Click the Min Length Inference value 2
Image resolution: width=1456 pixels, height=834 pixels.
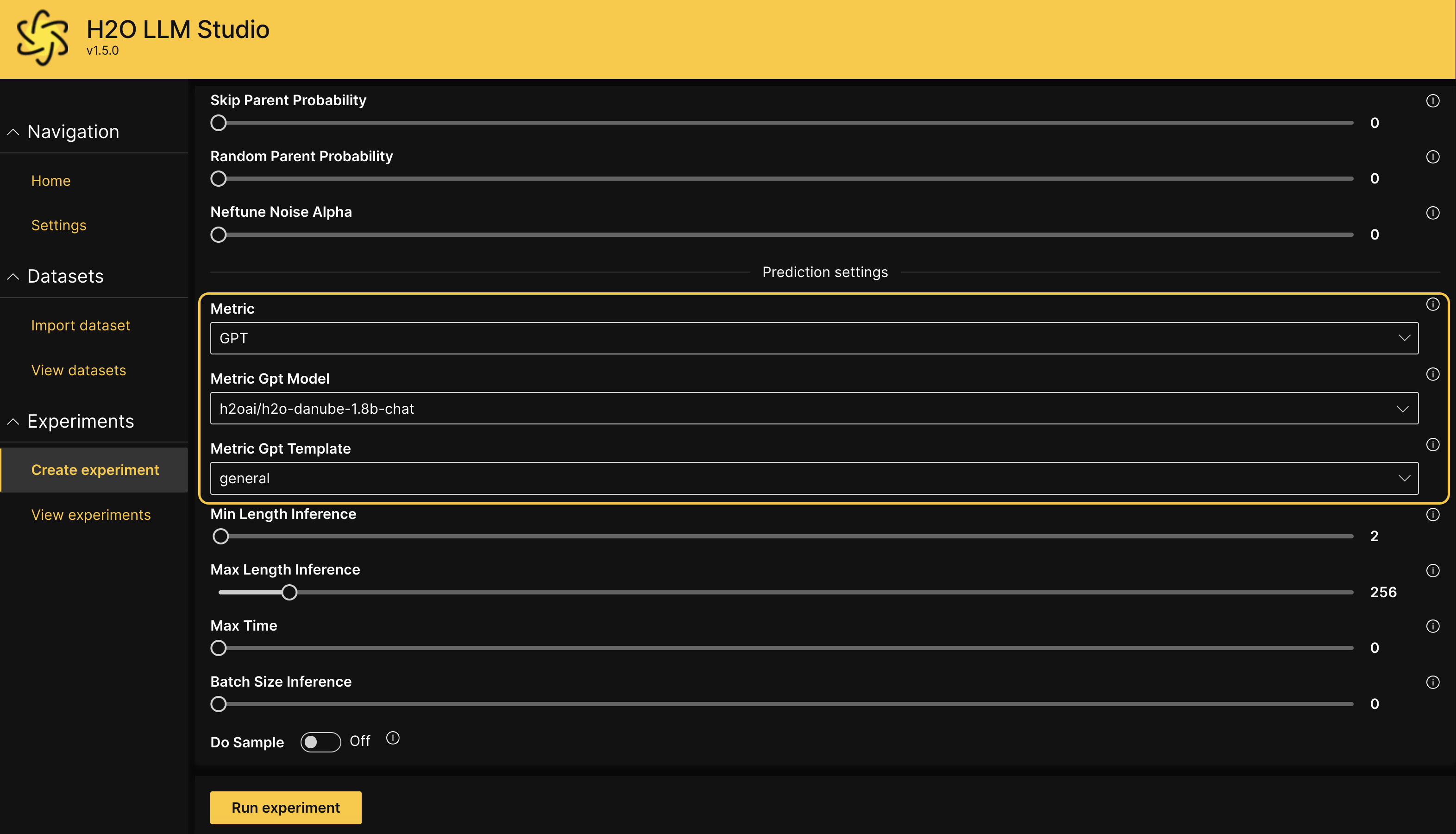(x=1374, y=537)
